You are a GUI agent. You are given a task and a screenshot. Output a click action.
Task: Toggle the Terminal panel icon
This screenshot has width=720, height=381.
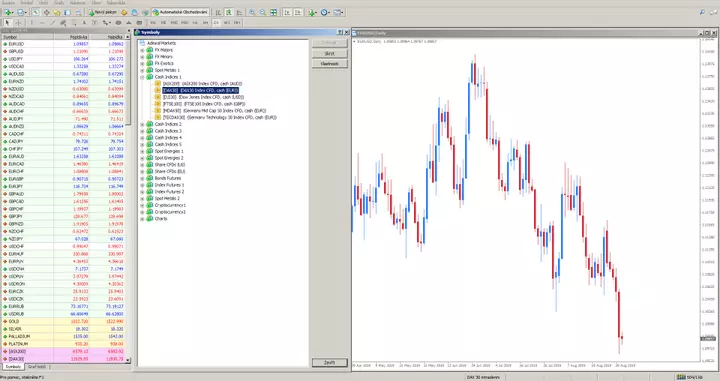68,12
